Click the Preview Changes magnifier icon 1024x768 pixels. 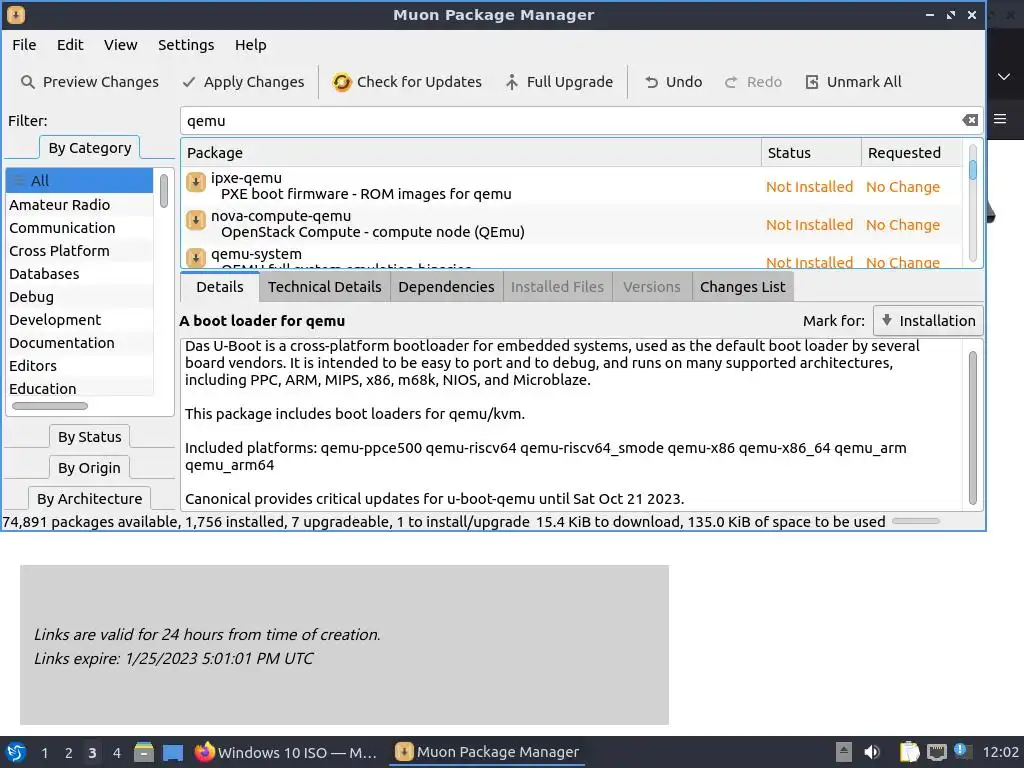[x=27, y=82]
